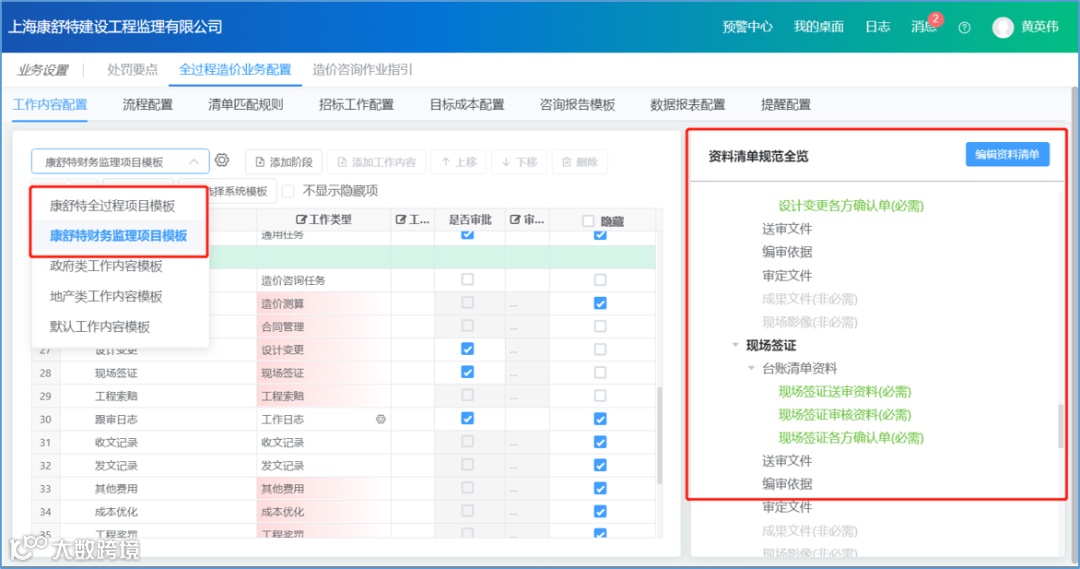Uncheck 是否审批 for the 设计变更 row
1080x569 pixels.
pyautogui.click(x=468, y=349)
